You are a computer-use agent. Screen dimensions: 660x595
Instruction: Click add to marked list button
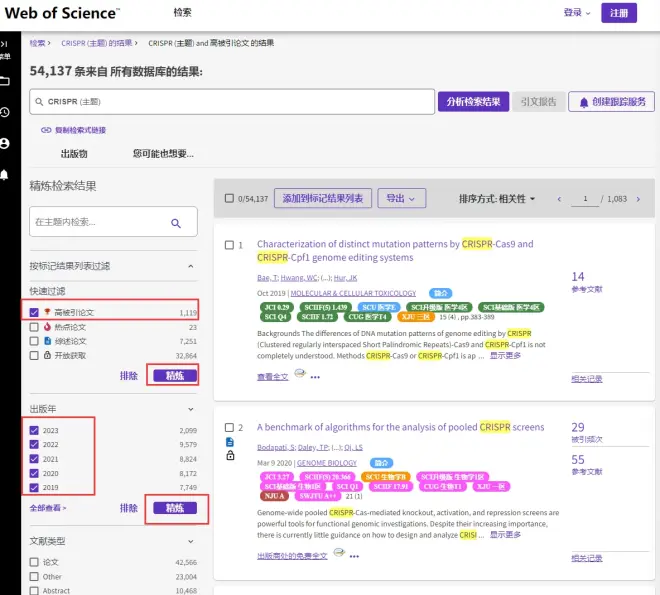pyautogui.click(x=322, y=198)
